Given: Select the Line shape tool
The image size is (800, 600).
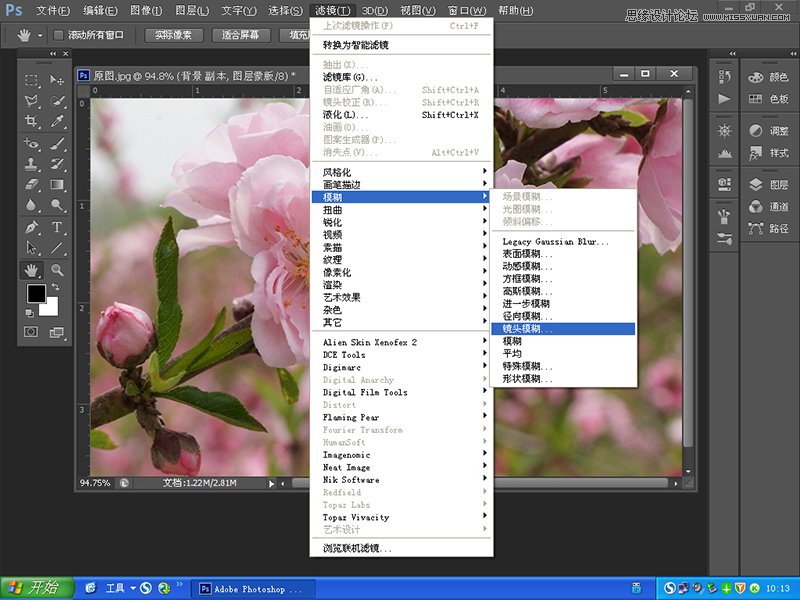Looking at the screenshot, I should (x=57, y=248).
